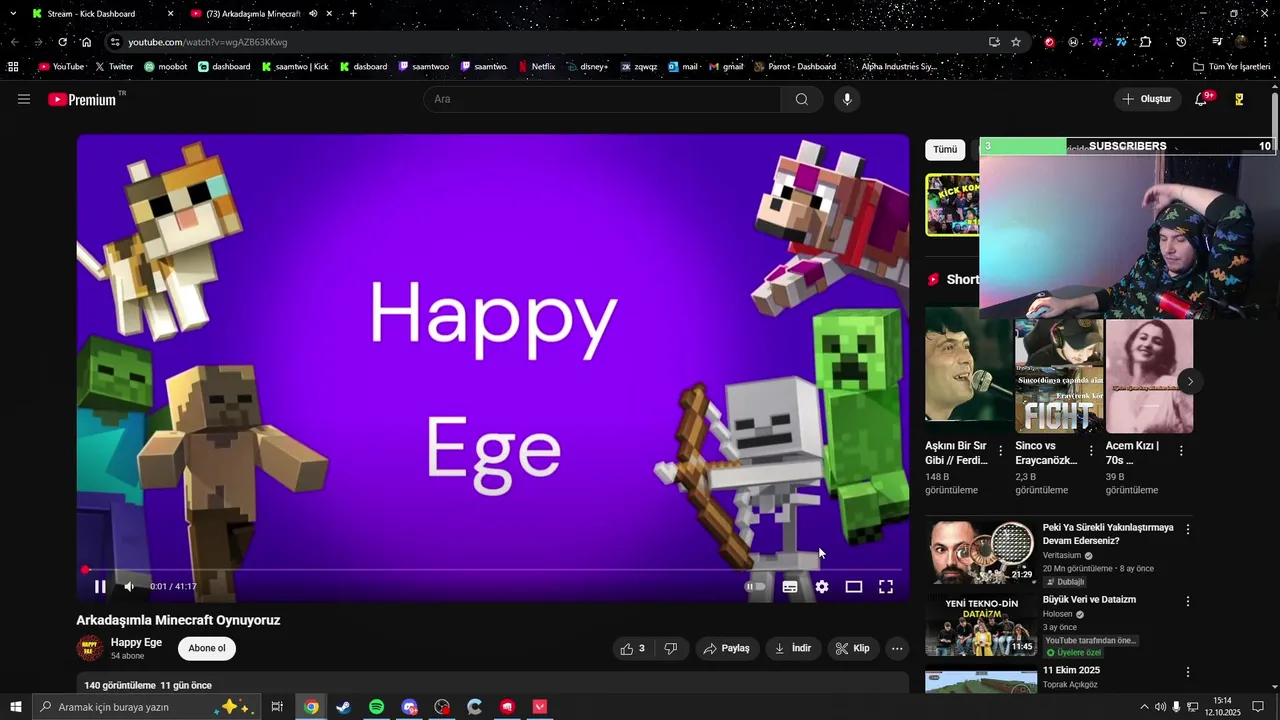Open the browser tab search dropdown arrow
Image resolution: width=1280 pixels, height=720 pixels.
click(13, 14)
